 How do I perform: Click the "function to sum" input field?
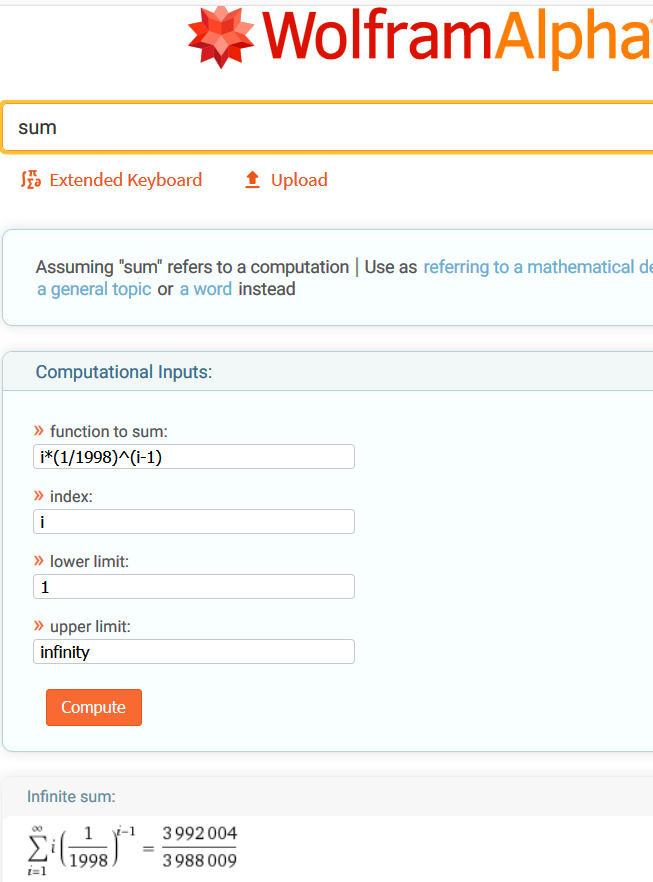pyautogui.click(x=193, y=457)
